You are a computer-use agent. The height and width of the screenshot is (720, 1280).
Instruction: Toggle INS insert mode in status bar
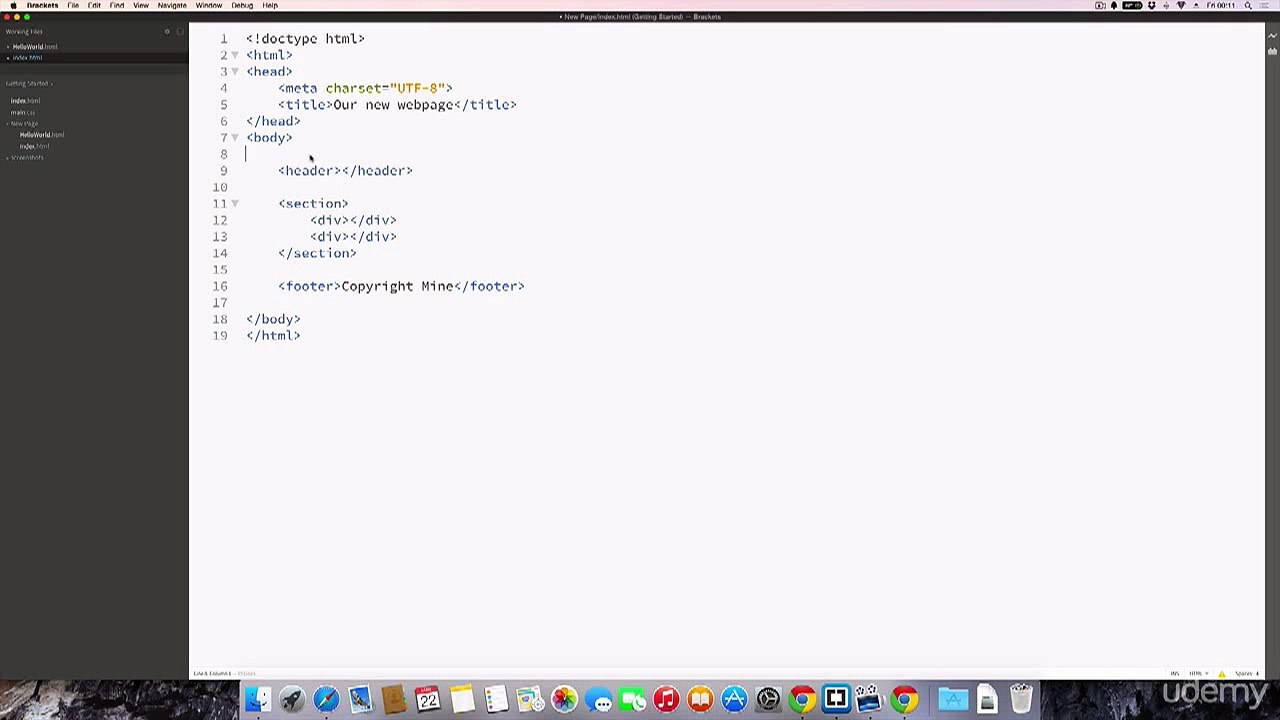point(1175,674)
